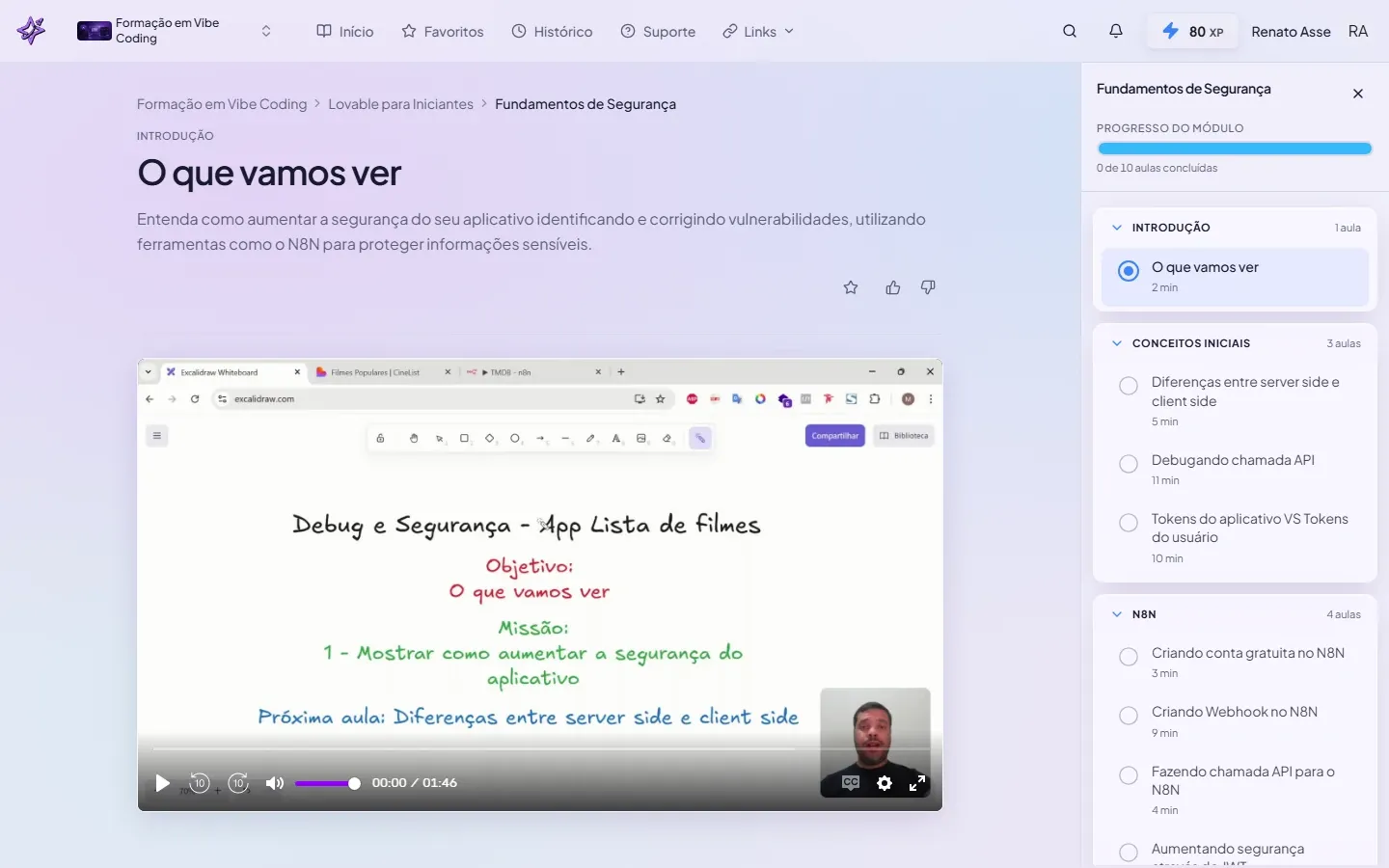The height and width of the screenshot is (868, 1389).
Task: Go to Início in top navigation
Action: pos(345,31)
